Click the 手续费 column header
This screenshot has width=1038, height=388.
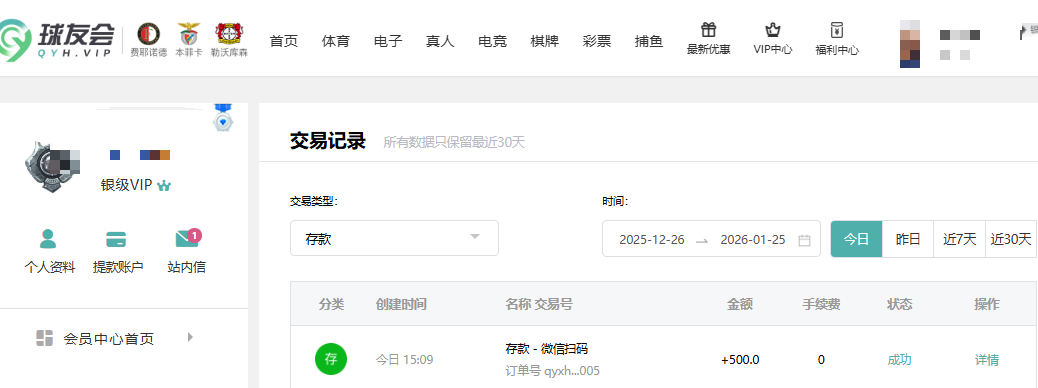pyautogui.click(x=822, y=305)
